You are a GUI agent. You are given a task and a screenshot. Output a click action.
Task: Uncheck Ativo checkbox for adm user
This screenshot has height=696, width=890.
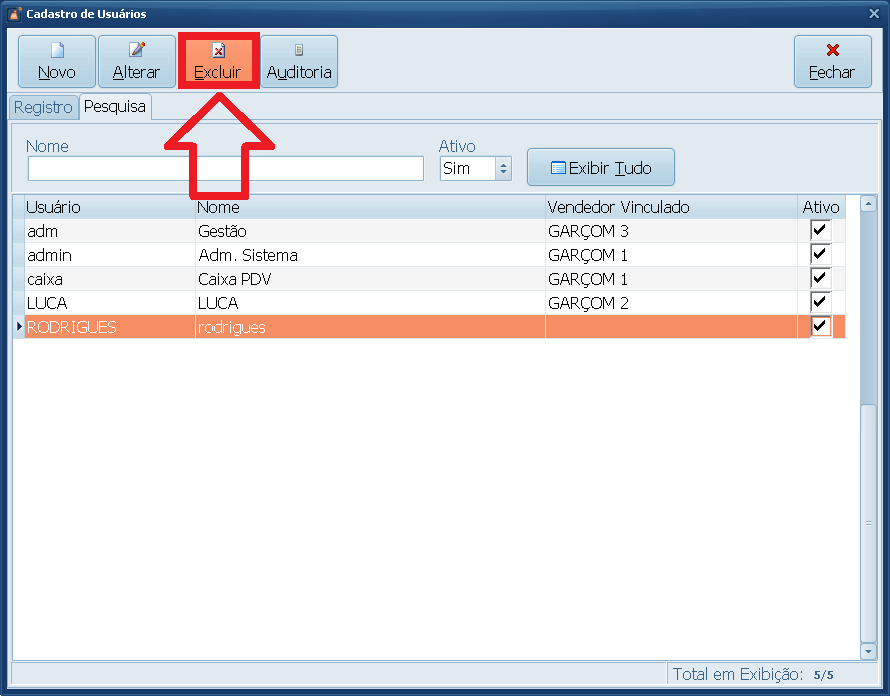[x=820, y=230]
